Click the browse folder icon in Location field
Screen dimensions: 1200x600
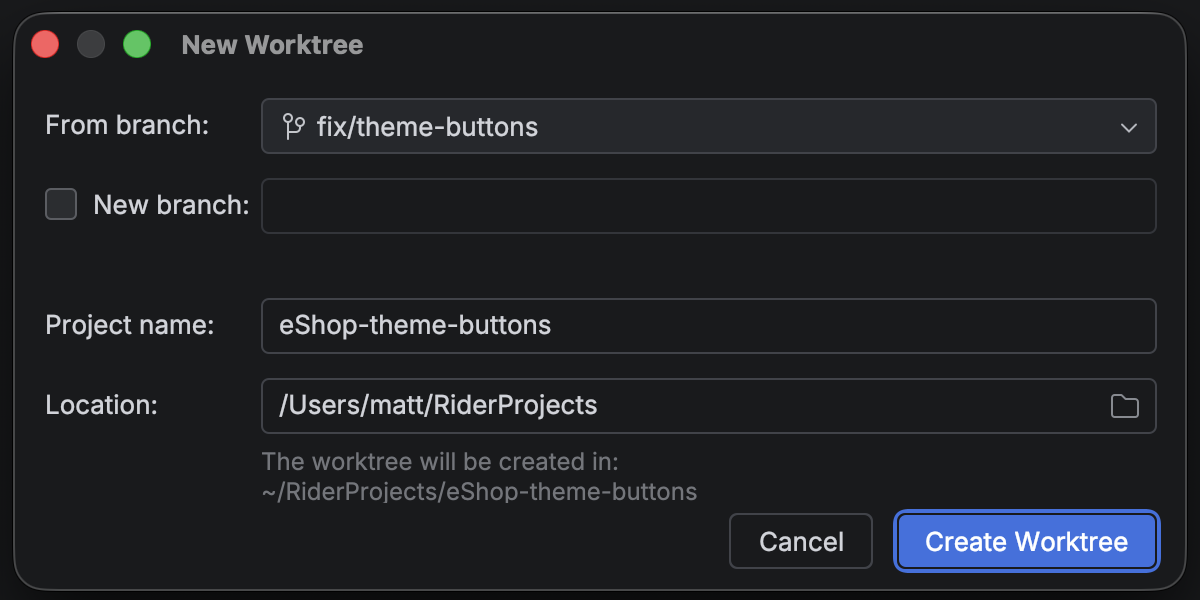1125,406
